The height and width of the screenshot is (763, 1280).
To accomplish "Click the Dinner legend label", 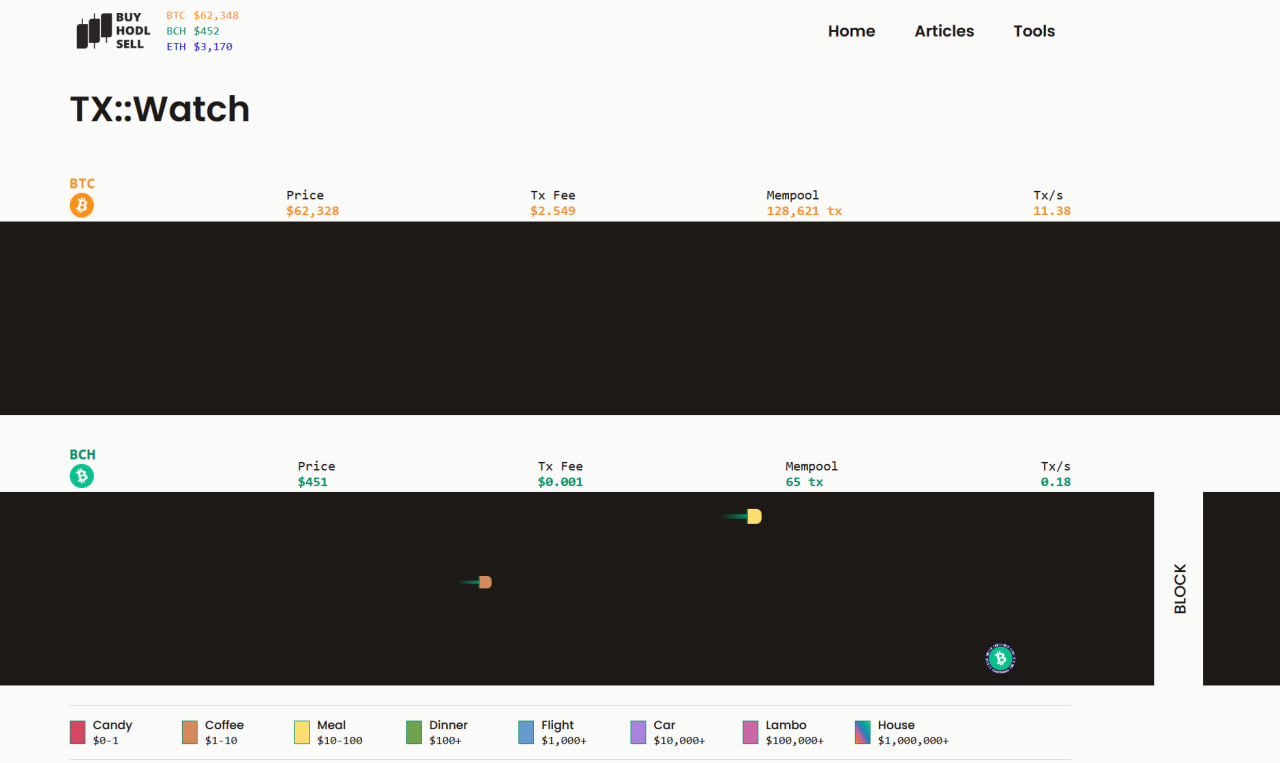I will click(x=448, y=725).
